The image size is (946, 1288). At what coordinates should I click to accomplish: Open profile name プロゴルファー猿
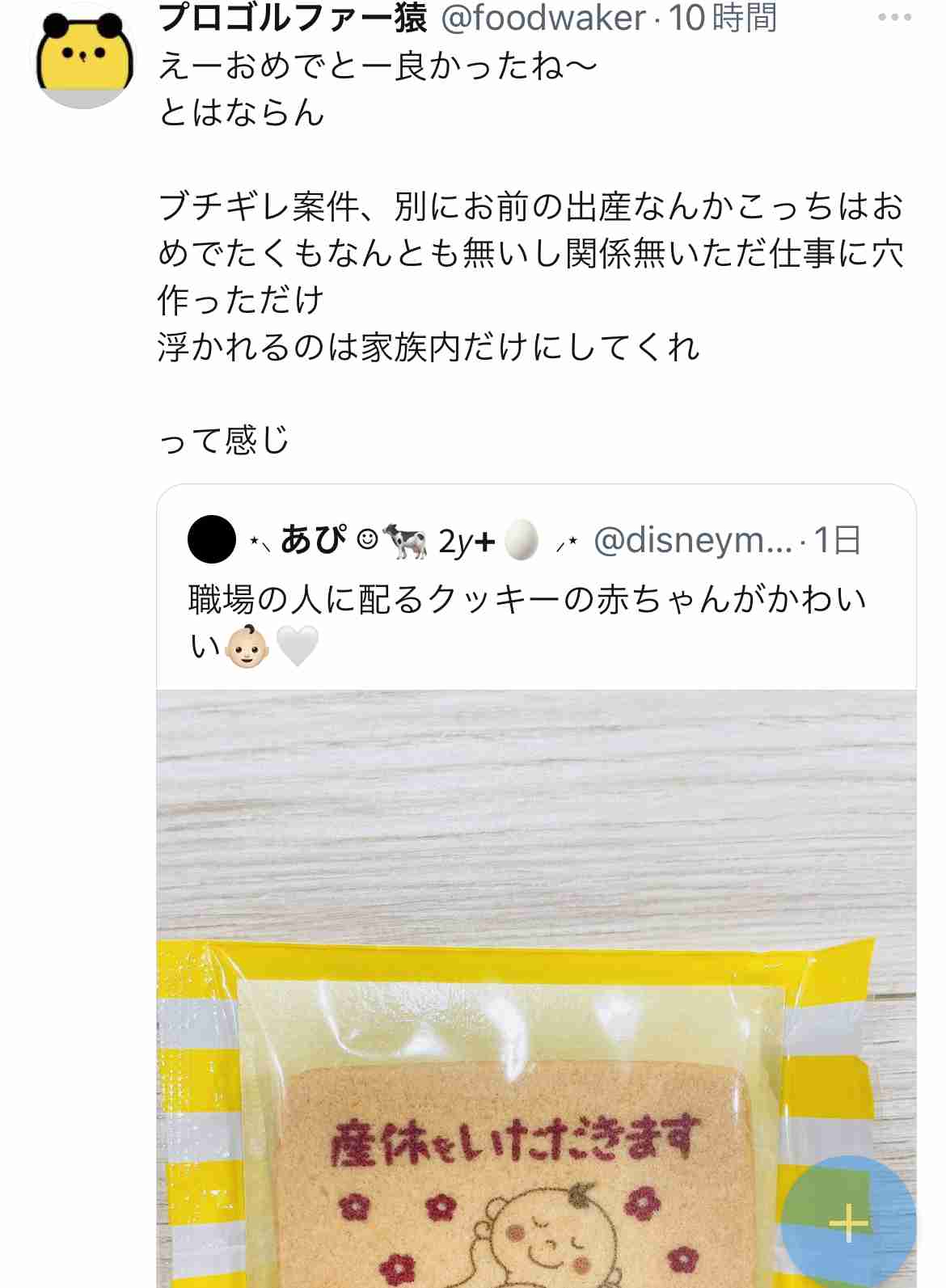(x=293, y=18)
